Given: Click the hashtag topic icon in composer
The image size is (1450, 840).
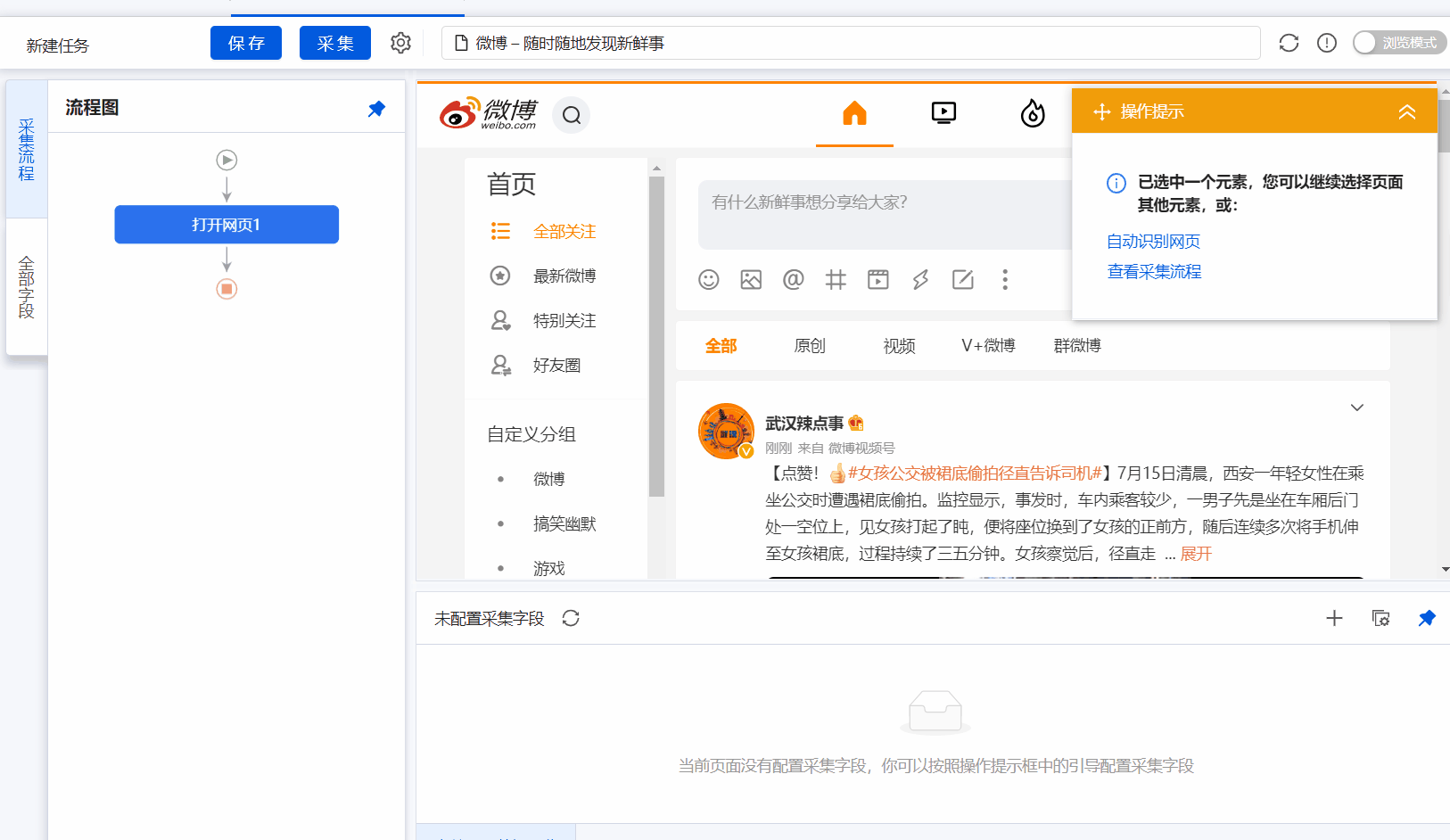Looking at the screenshot, I should [836, 280].
